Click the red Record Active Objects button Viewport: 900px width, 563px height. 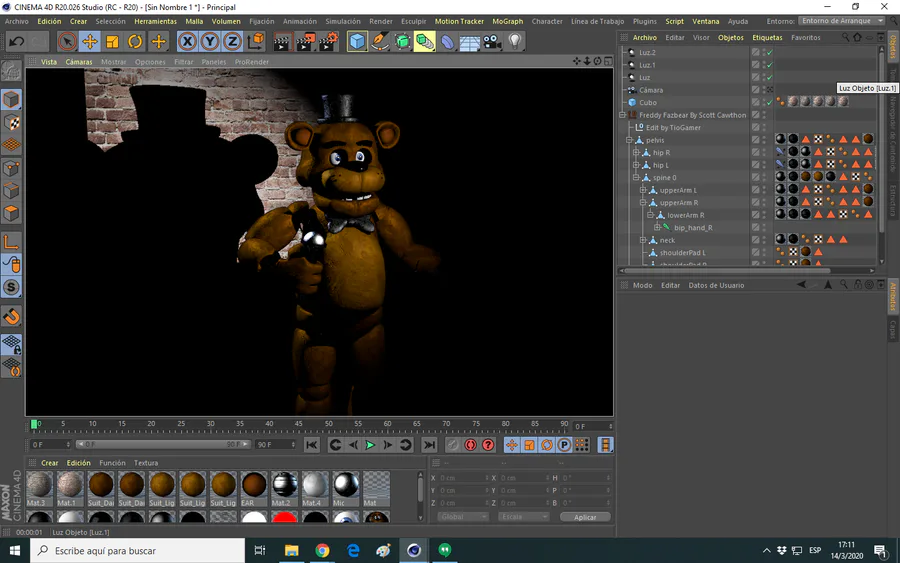[470, 445]
